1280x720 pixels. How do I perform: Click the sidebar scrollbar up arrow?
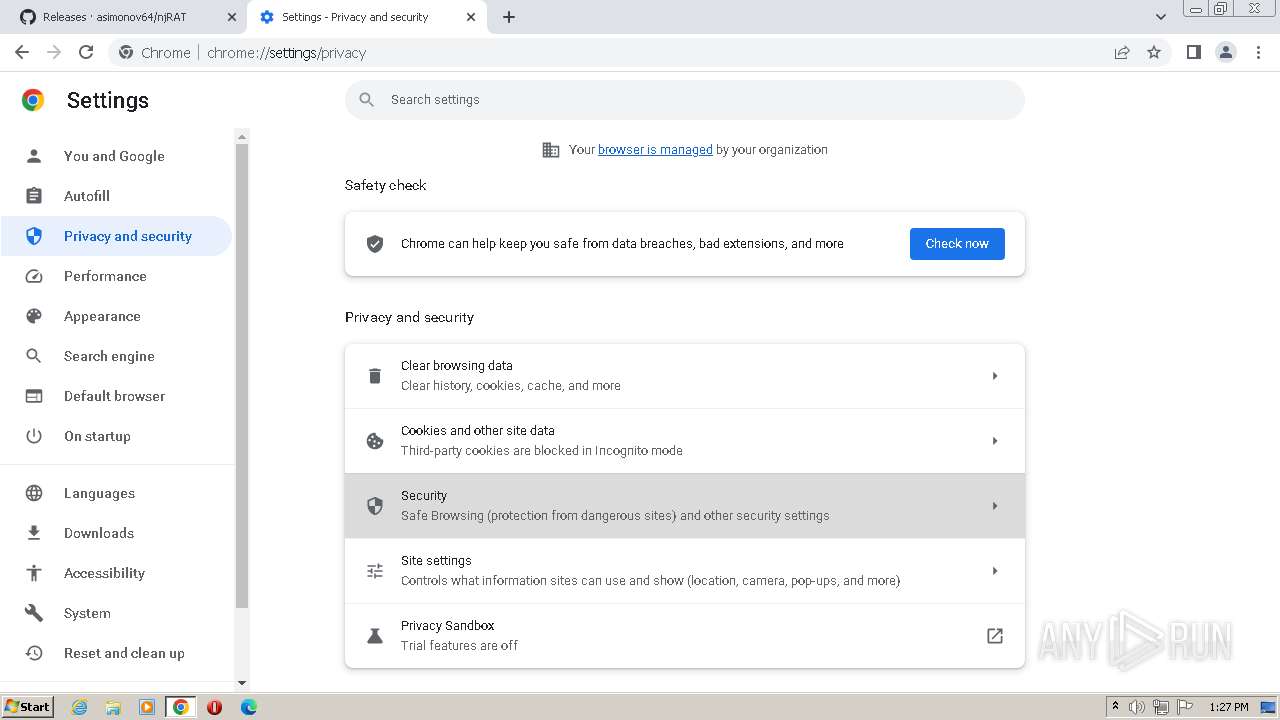[x=242, y=136]
